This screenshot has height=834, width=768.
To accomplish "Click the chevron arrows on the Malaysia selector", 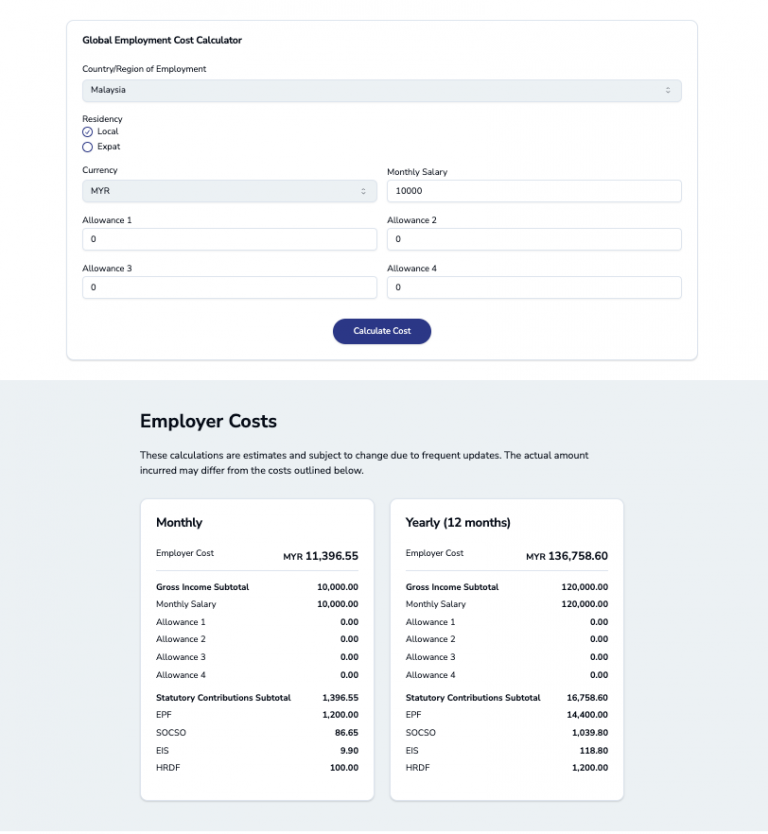I will coord(667,90).
